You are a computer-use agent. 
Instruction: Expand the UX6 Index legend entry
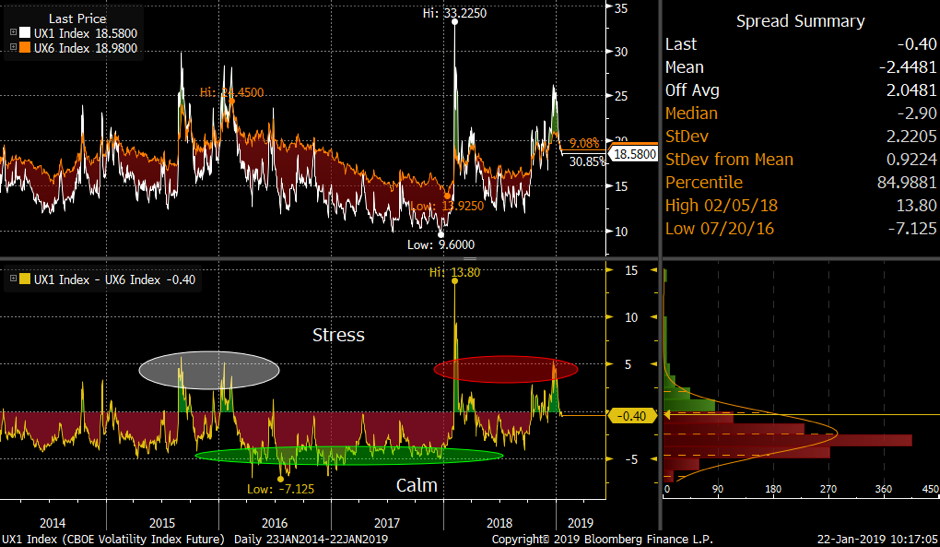13,47
